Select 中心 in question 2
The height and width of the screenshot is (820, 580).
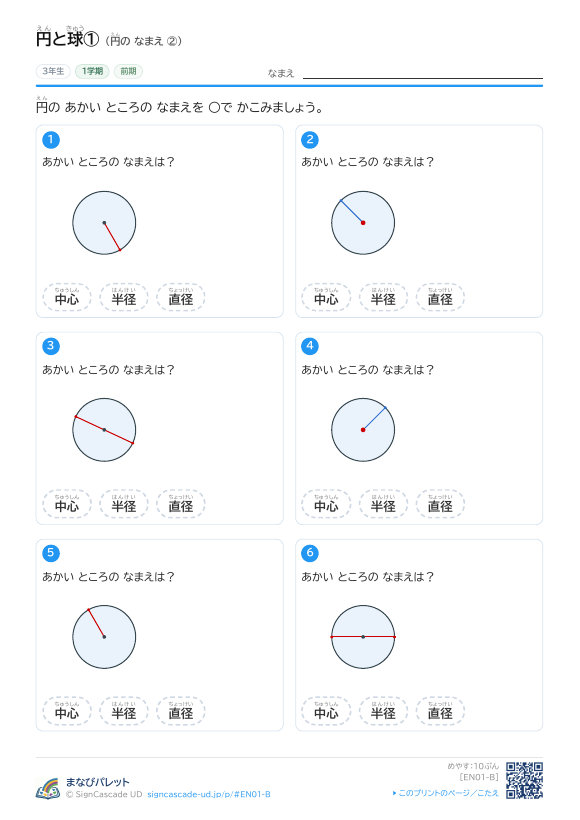tap(326, 297)
